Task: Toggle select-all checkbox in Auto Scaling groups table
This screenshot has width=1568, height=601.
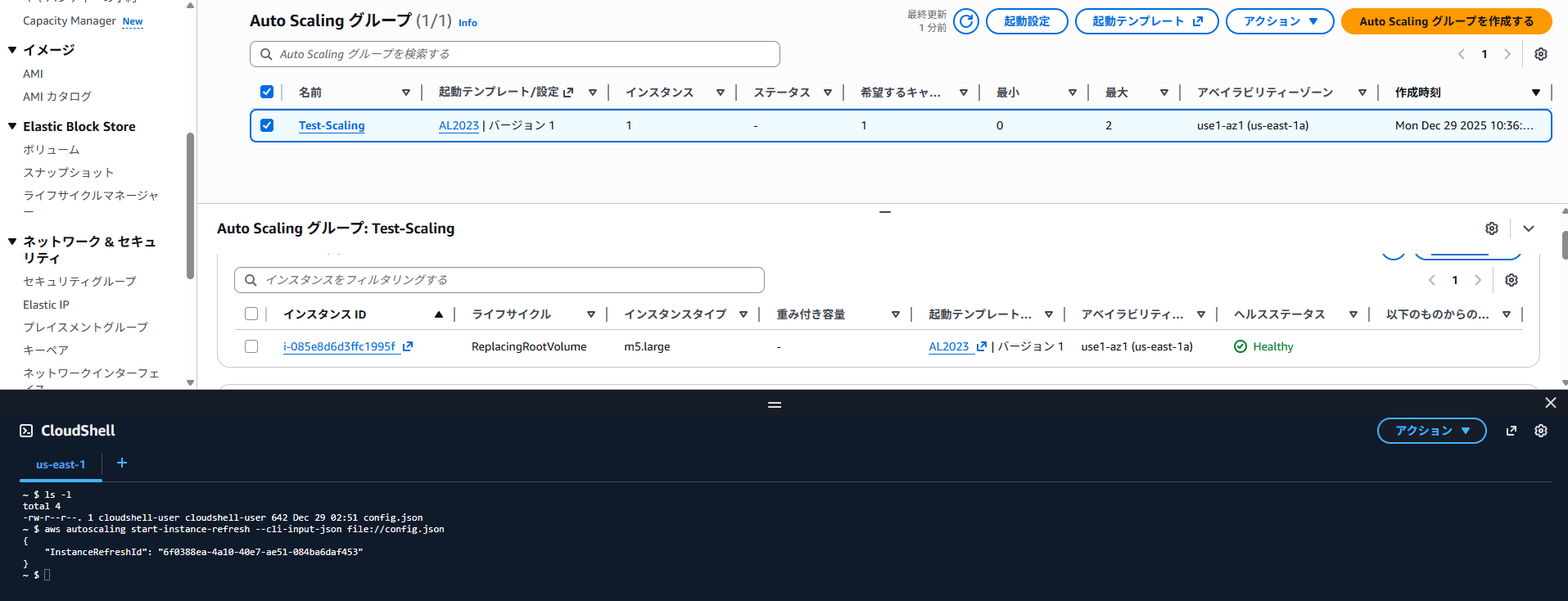Action: 267,92
